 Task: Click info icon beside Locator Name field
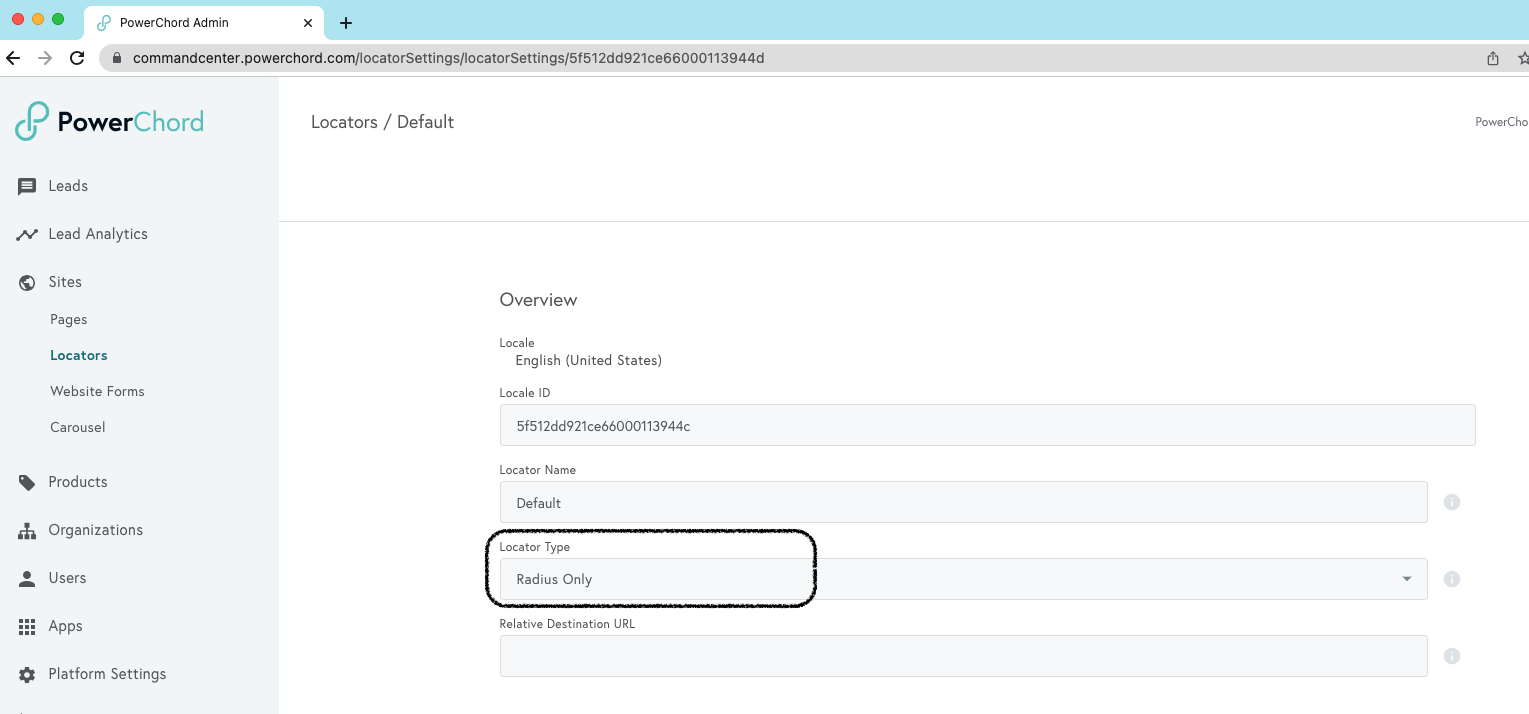coord(1452,502)
